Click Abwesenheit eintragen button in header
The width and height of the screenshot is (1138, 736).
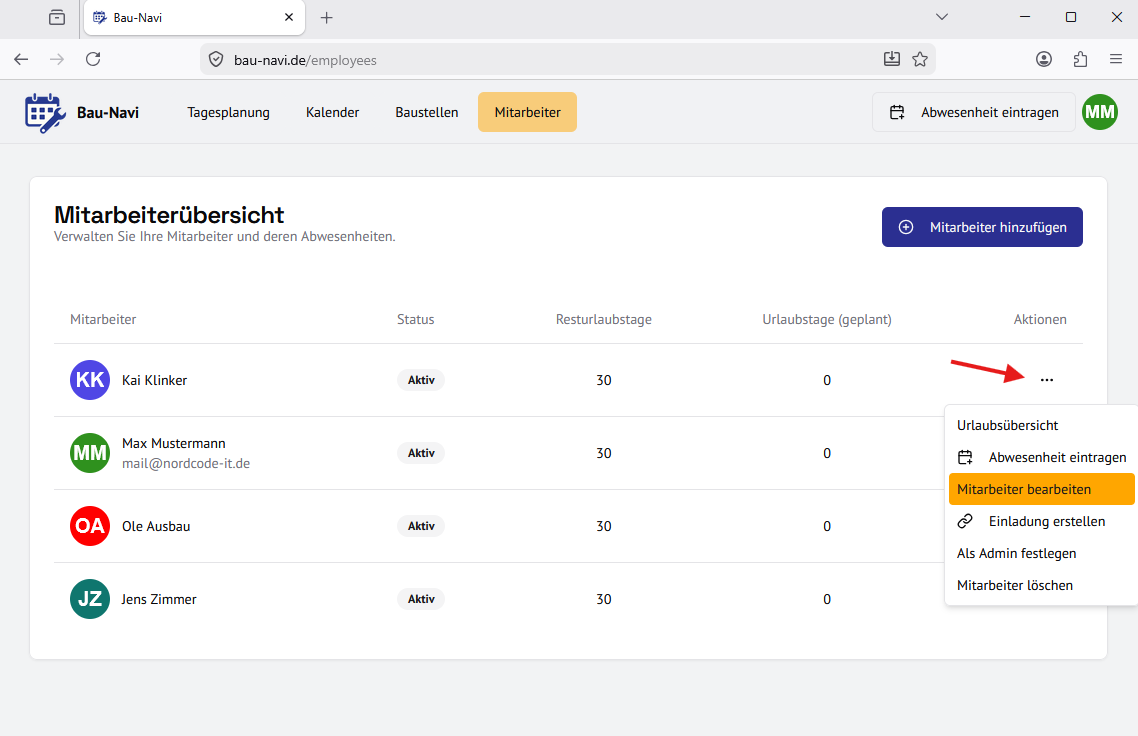[974, 113]
